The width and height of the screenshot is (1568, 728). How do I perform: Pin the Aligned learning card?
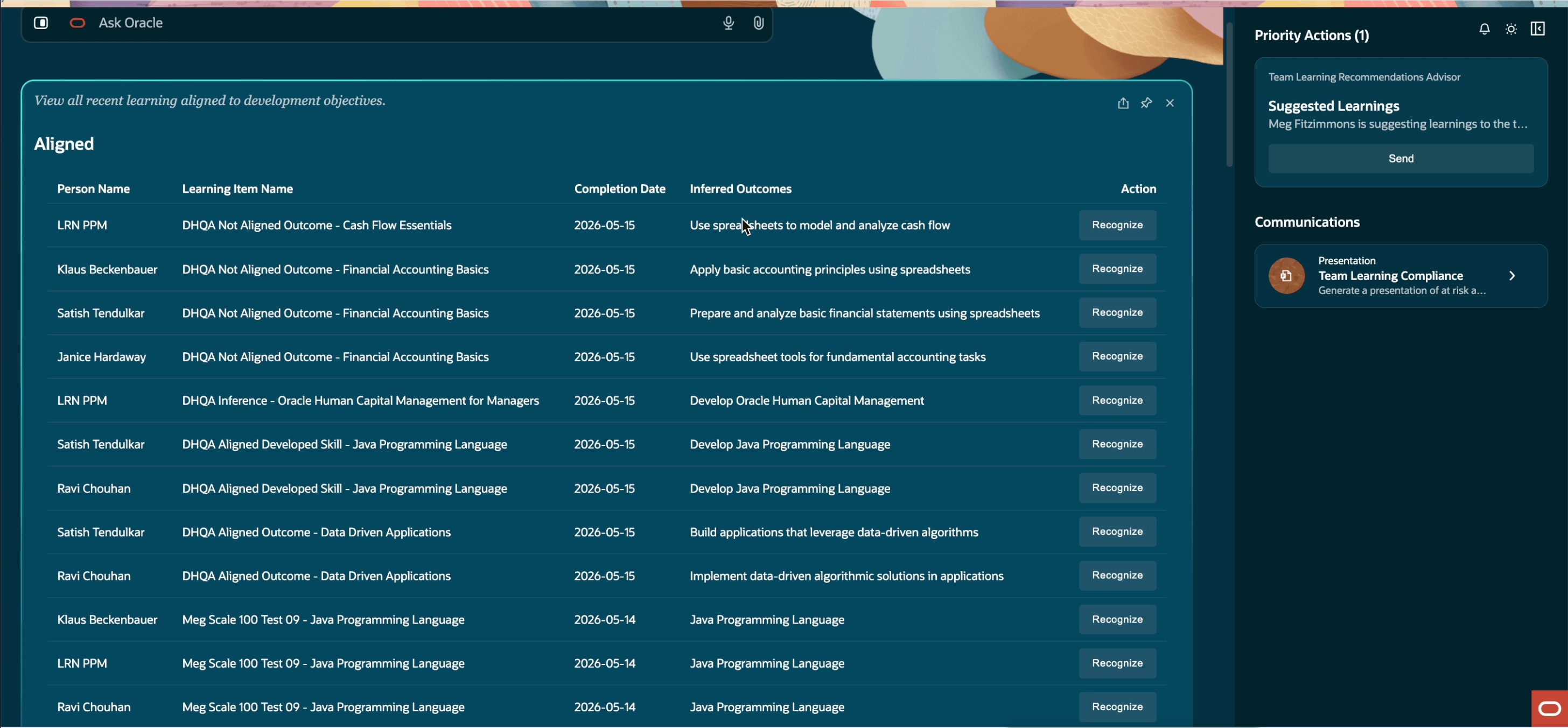click(x=1146, y=103)
